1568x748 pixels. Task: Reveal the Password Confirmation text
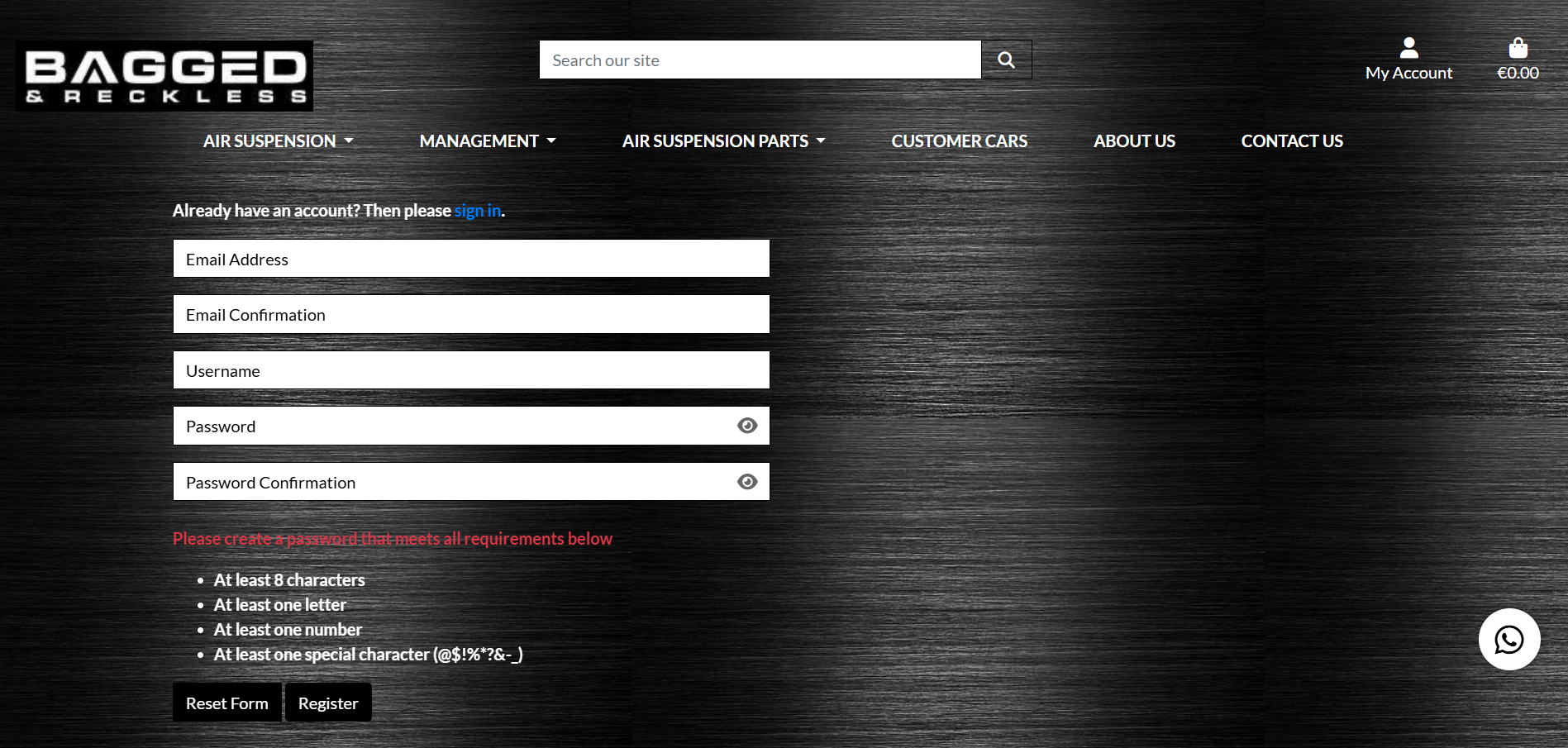tap(747, 481)
